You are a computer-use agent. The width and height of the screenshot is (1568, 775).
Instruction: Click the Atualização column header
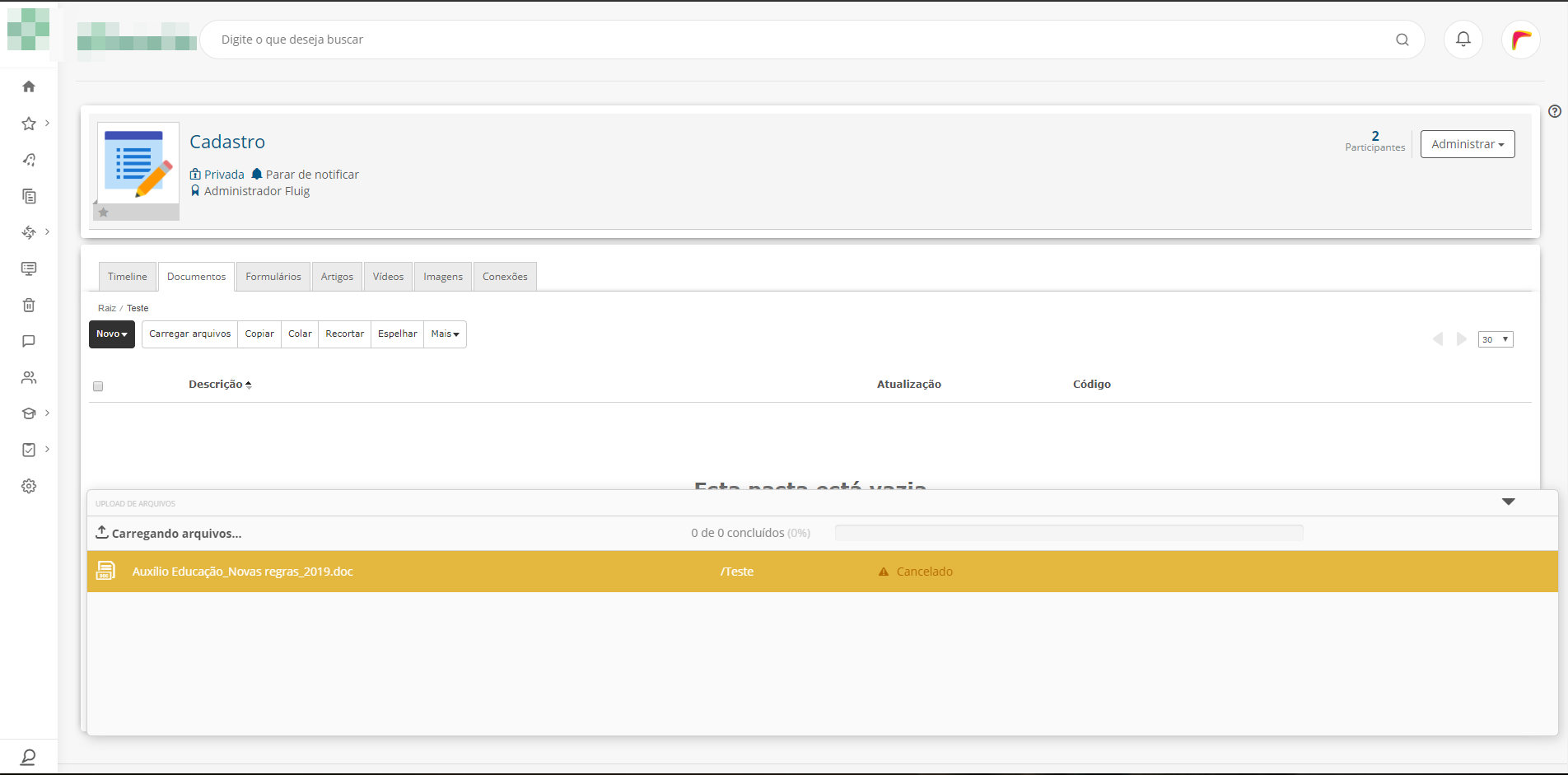tap(909, 385)
